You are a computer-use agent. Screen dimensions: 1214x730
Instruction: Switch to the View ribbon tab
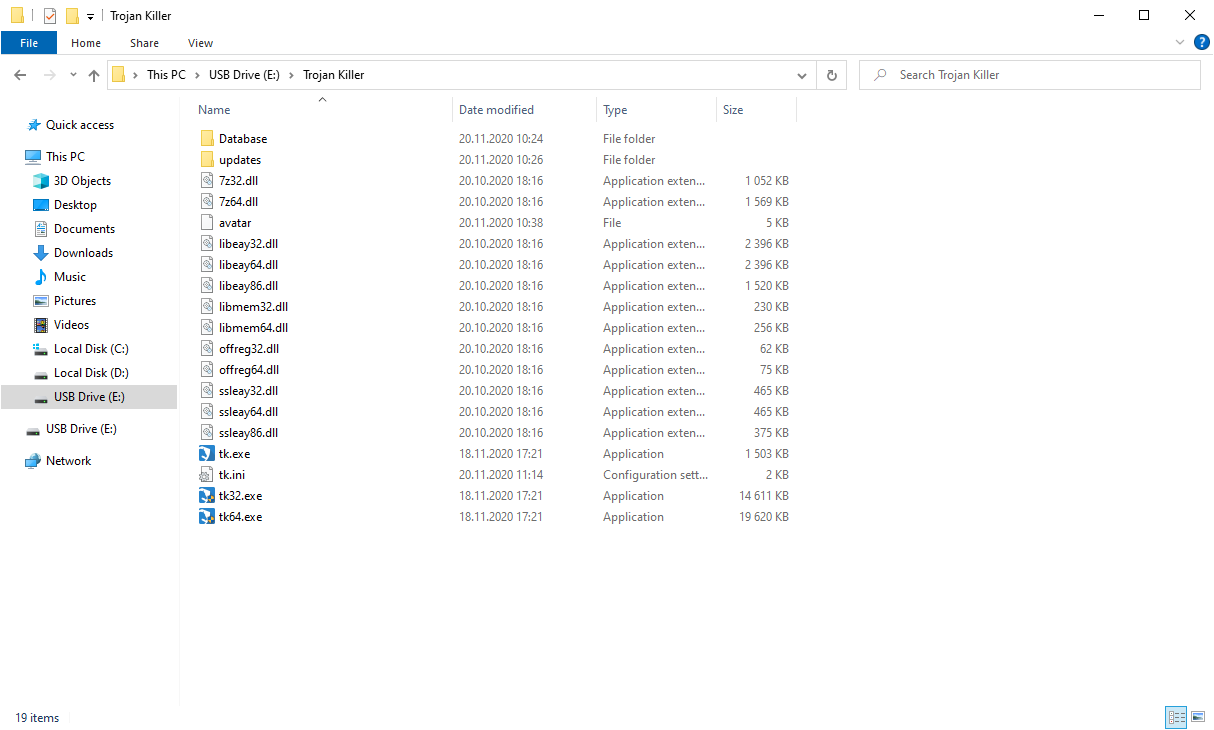coord(200,43)
